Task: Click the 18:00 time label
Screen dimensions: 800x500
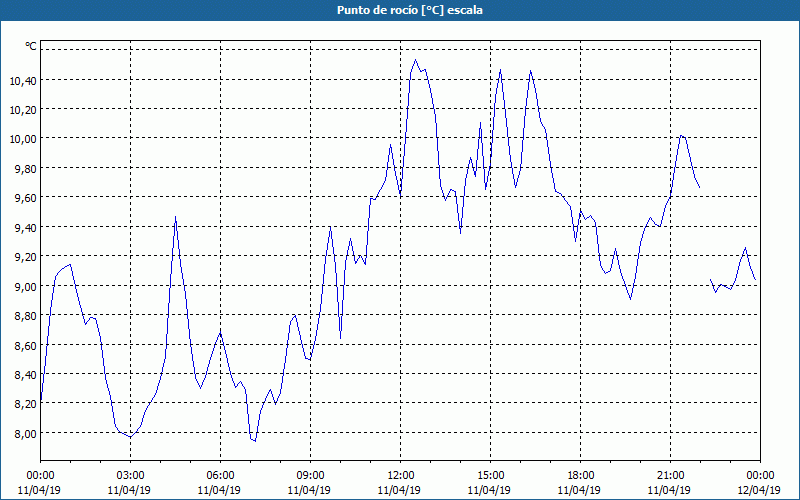Action: pos(581,476)
